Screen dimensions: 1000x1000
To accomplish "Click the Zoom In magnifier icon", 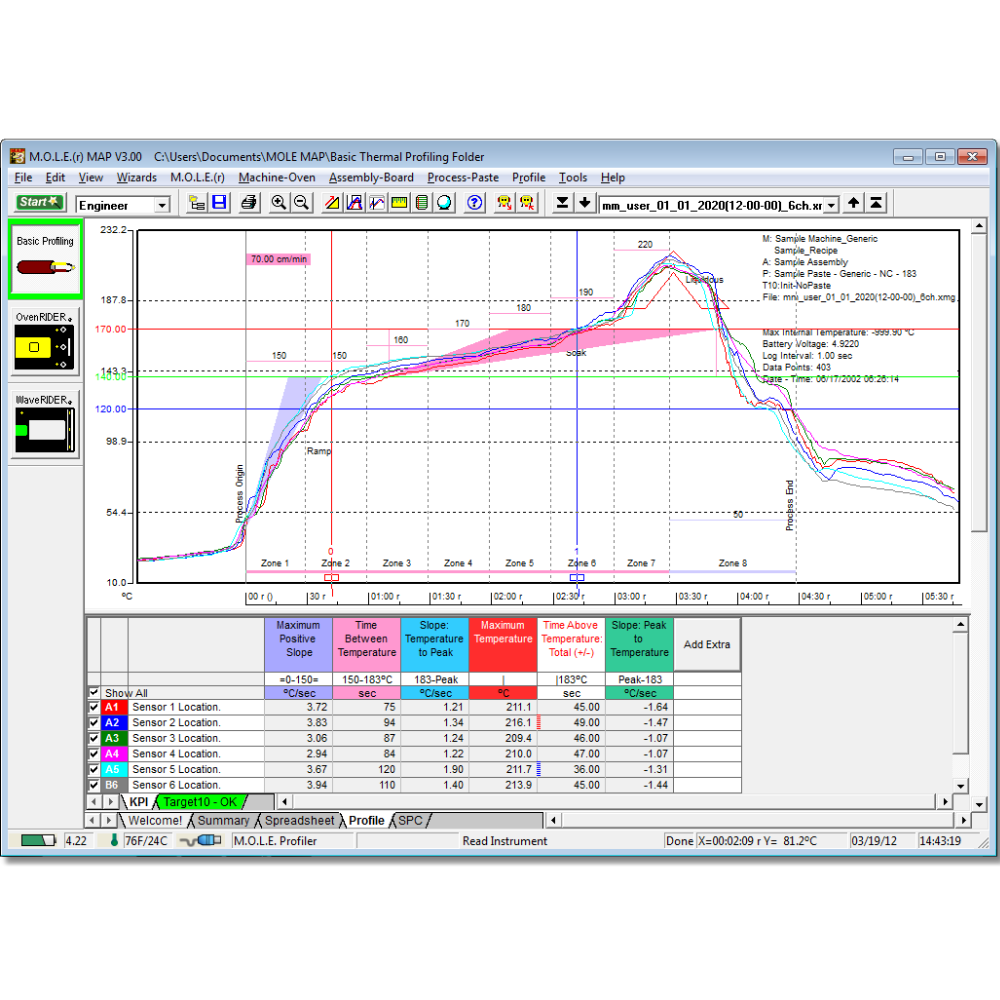I will [279, 203].
